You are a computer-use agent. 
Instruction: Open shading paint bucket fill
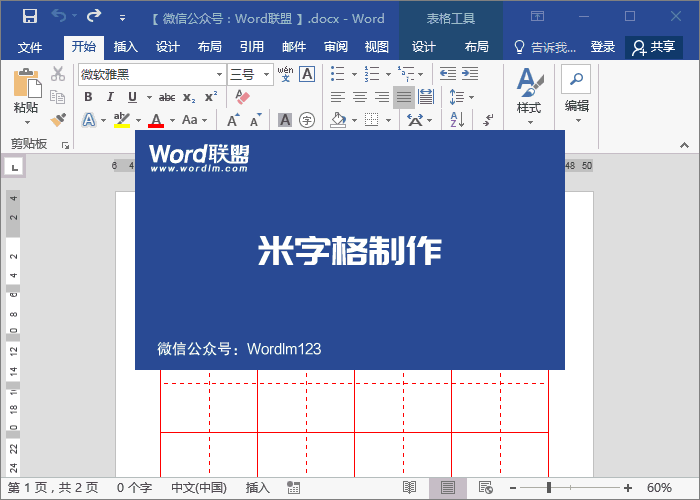point(338,120)
